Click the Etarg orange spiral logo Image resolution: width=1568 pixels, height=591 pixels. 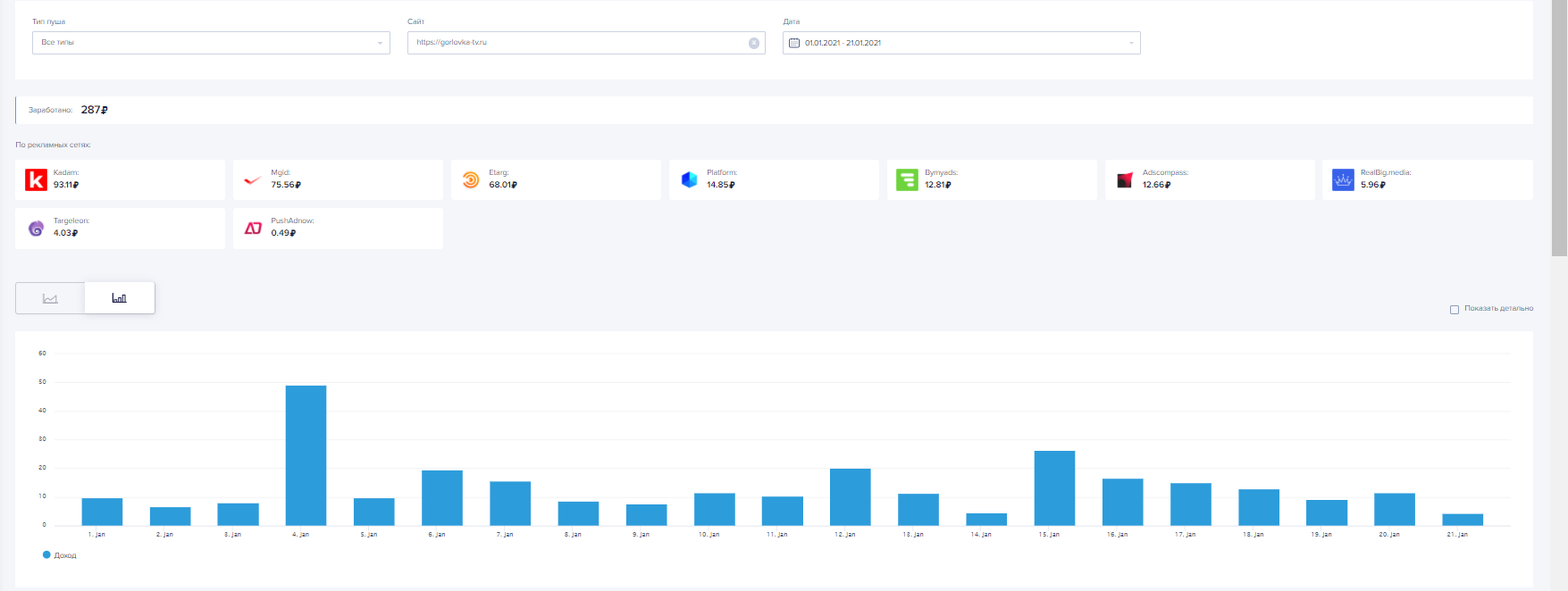(x=471, y=180)
